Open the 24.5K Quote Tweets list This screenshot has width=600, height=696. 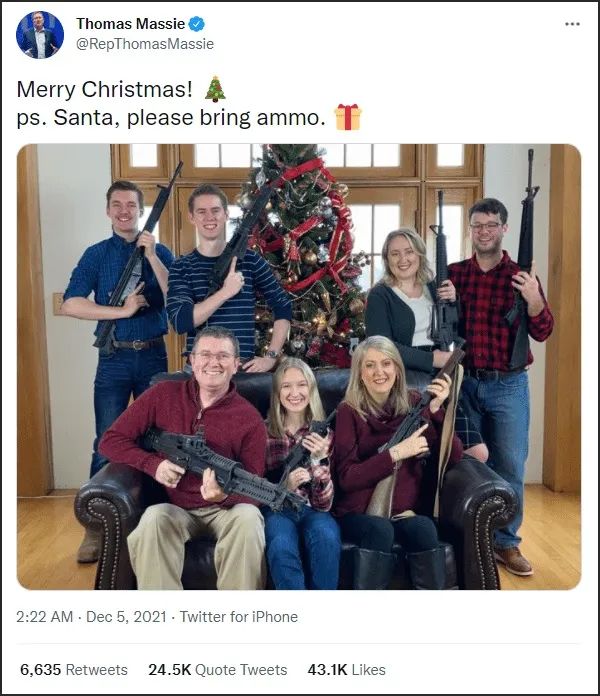(x=217, y=670)
